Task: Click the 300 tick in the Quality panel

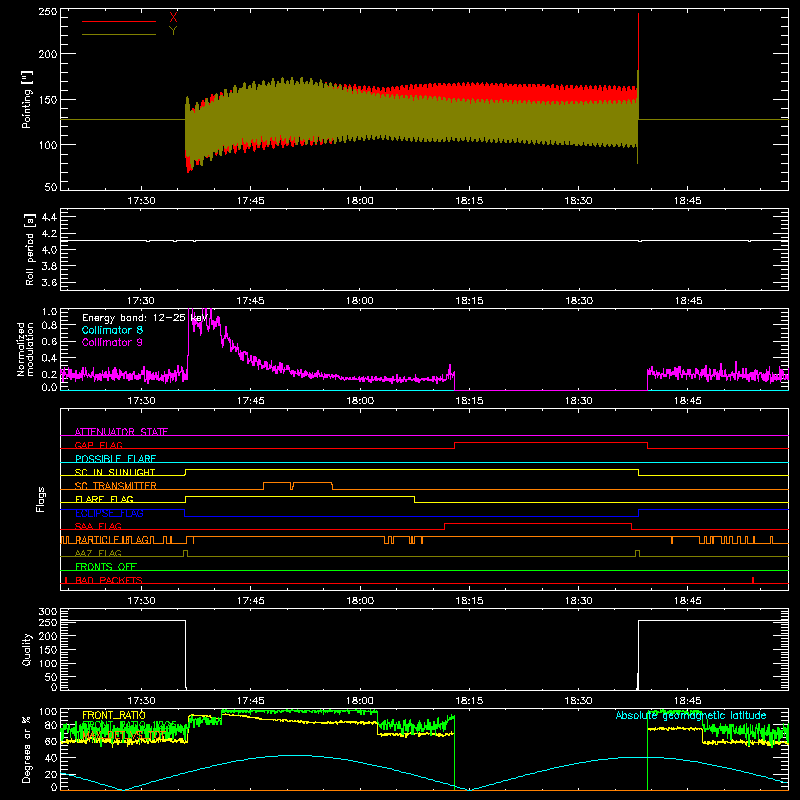Action: pyautogui.click(x=47, y=611)
